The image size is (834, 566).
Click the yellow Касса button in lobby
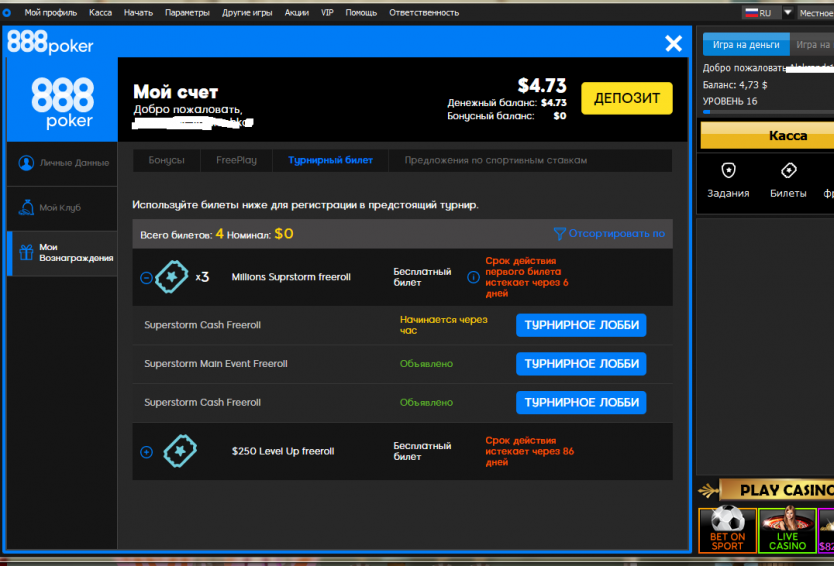767,136
